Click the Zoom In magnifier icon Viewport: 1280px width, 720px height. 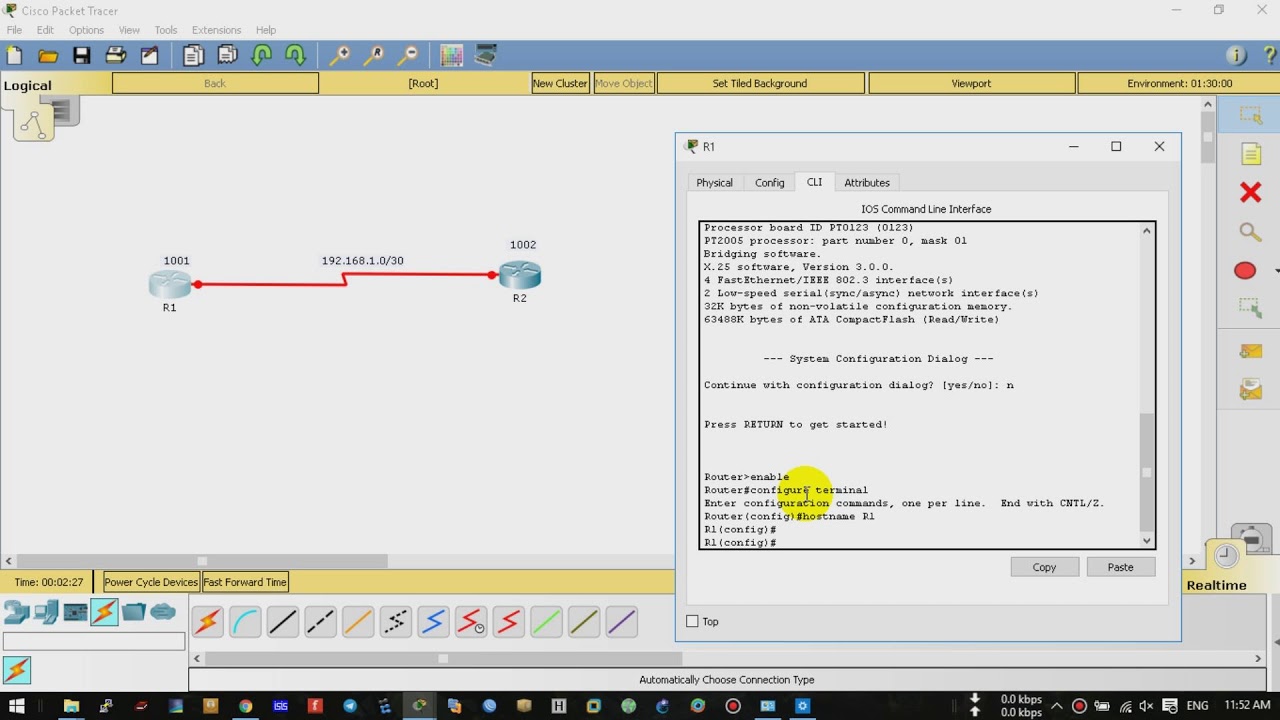point(340,56)
